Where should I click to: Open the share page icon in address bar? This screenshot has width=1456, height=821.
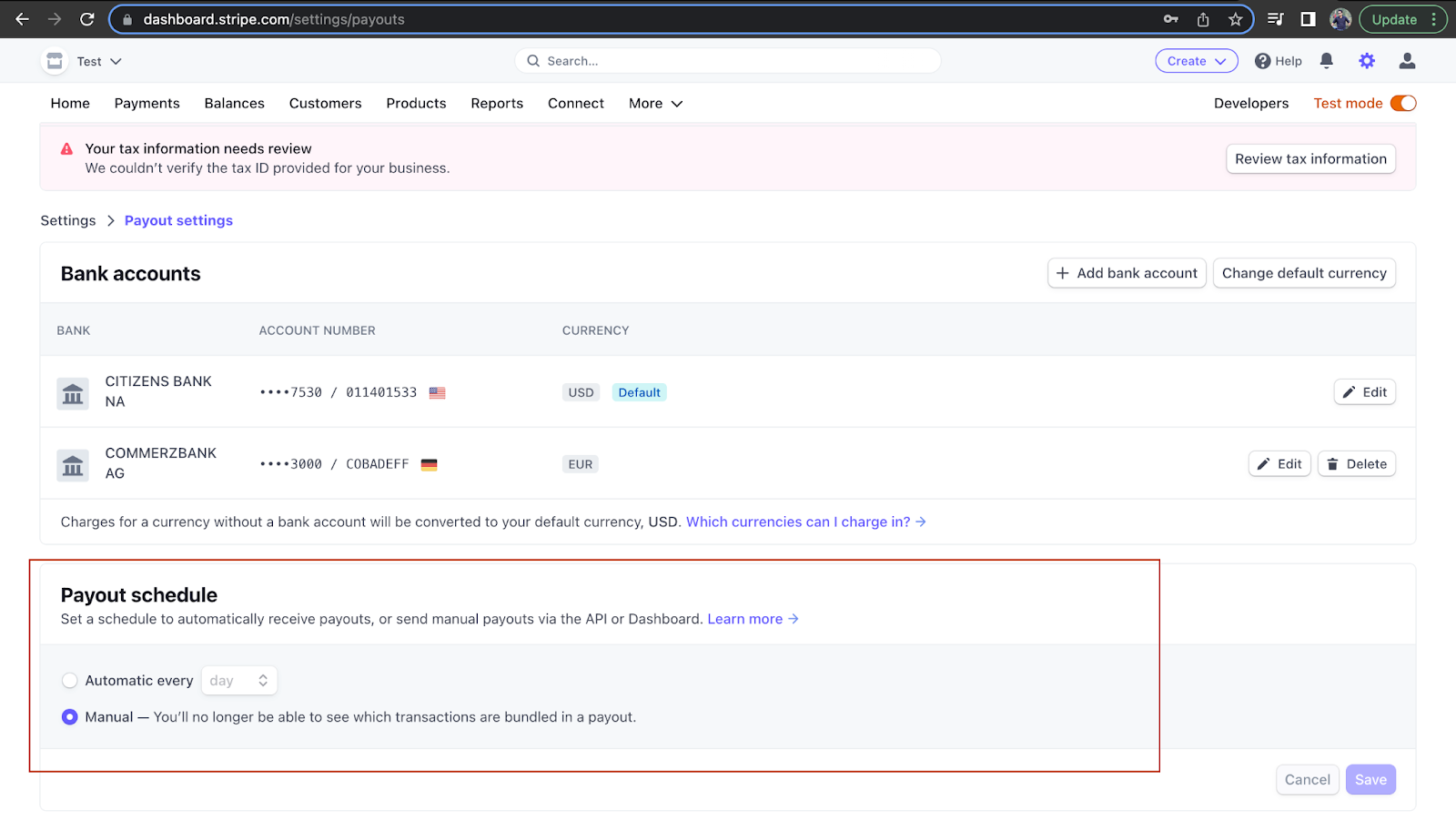click(1203, 19)
